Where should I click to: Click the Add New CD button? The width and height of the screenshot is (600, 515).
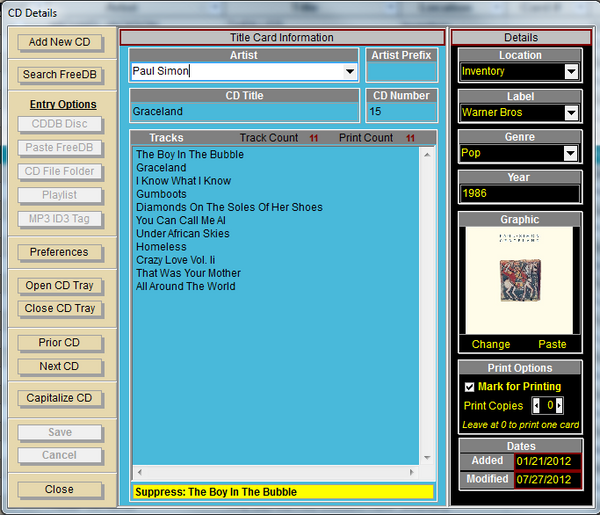[x=59, y=42]
